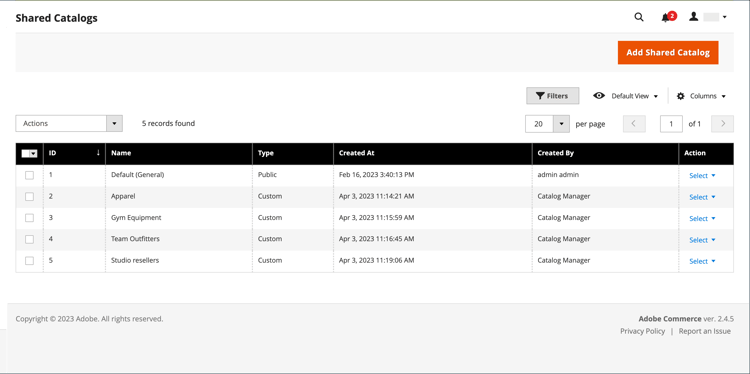Open the Privacy Policy link
Image resolution: width=750 pixels, height=374 pixels.
tap(642, 331)
